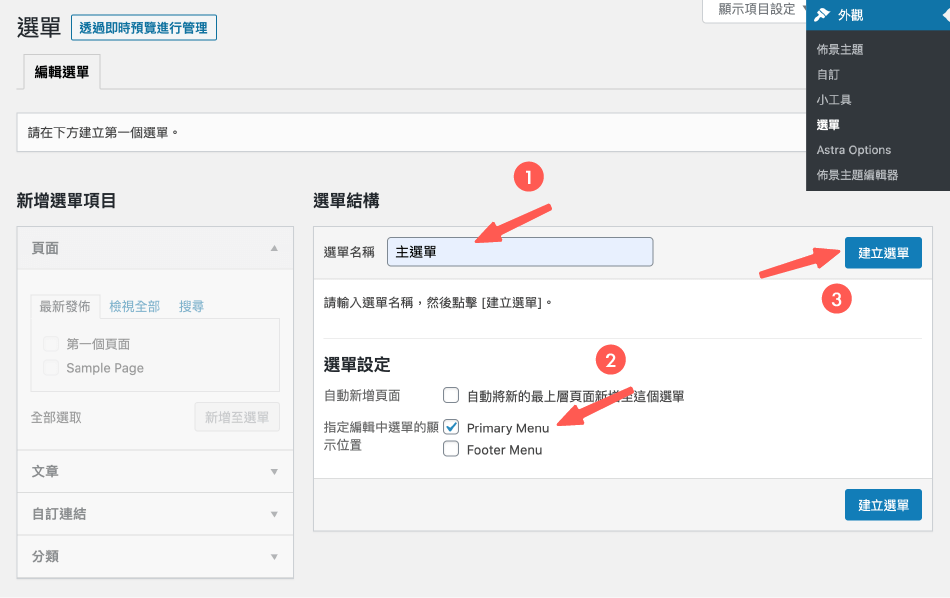Screen dimensions: 950x598
Task: Switch to the 檢視全部 tab
Action: [135, 307]
